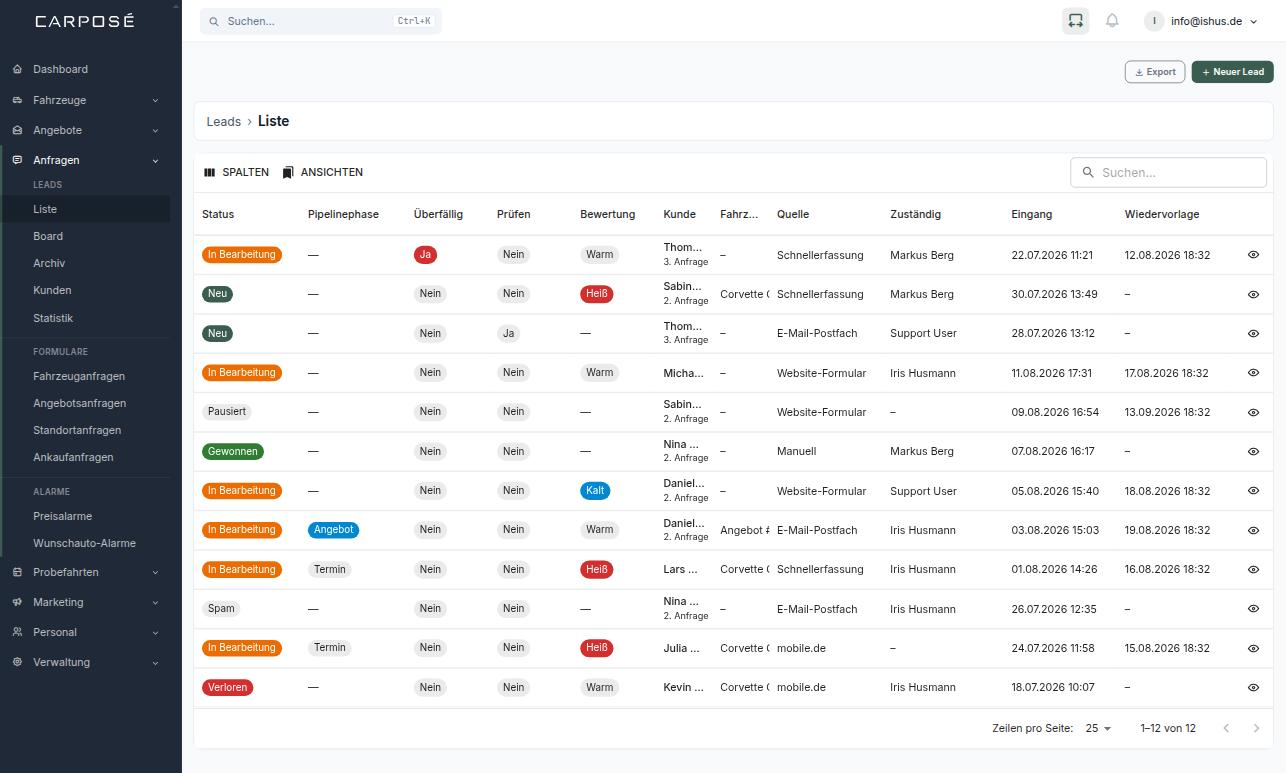Viewport: 1286px width, 773px height.
Task: Sort by the Eingang column header
Action: point(1031,214)
